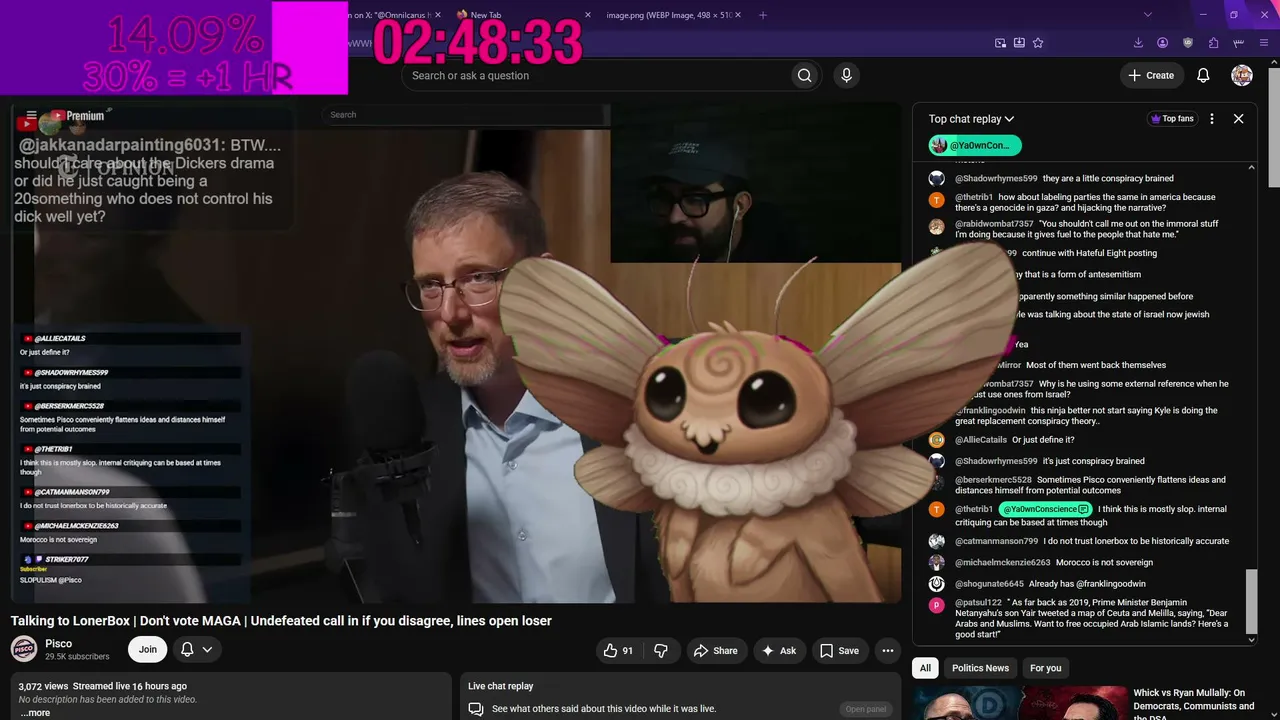Open the pinned @Ya0wnCon... chat chip

pos(975,145)
